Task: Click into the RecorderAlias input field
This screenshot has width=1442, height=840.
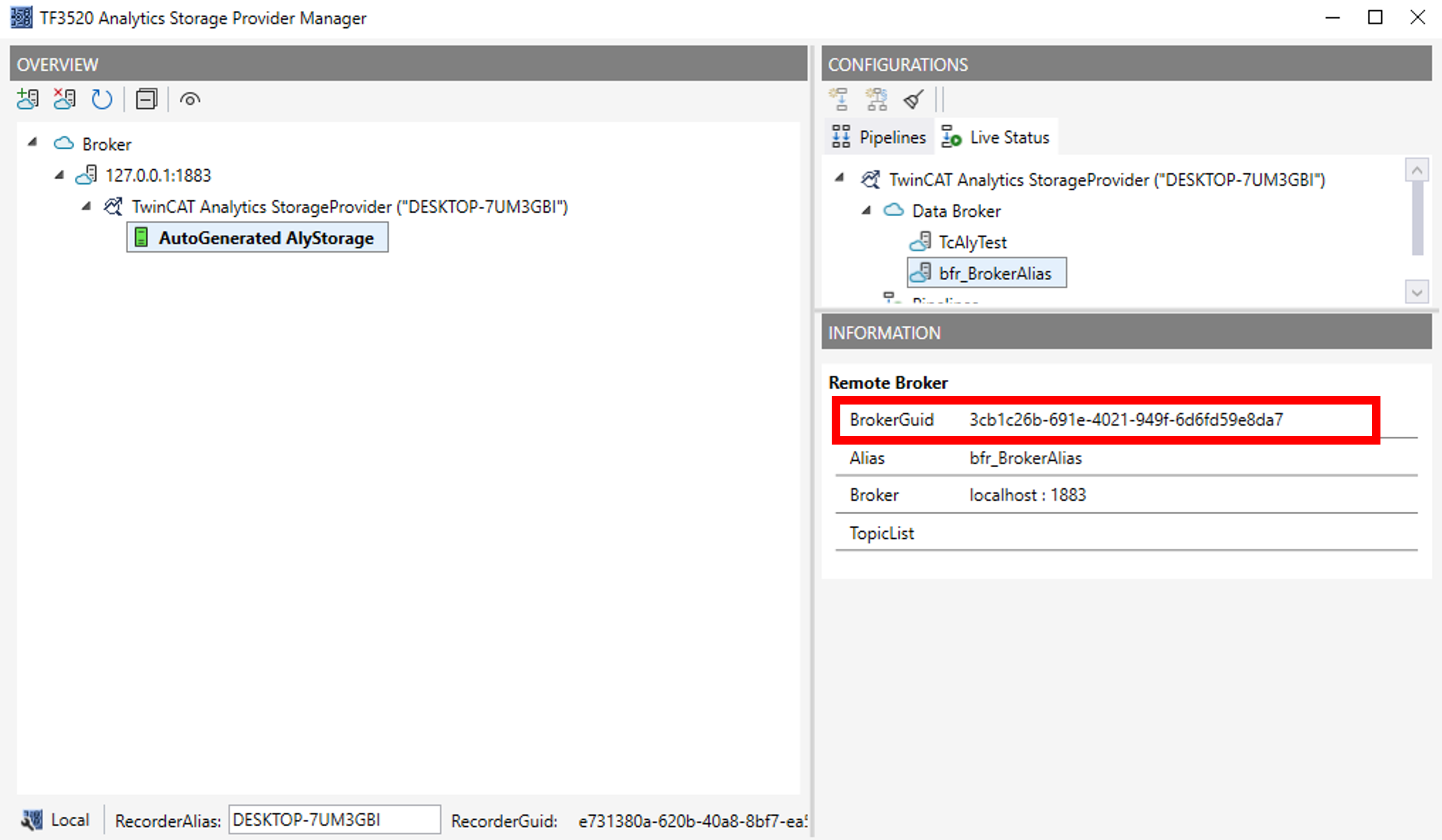Action: (x=335, y=819)
